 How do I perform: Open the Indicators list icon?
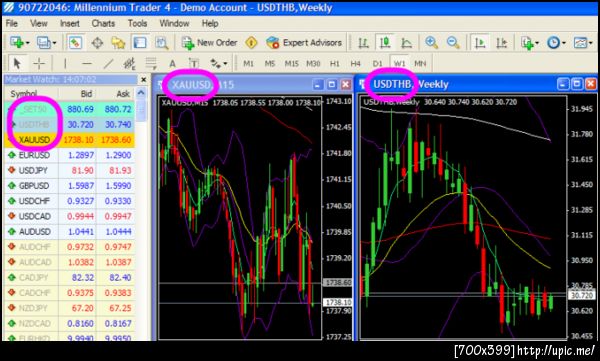pos(527,42)
